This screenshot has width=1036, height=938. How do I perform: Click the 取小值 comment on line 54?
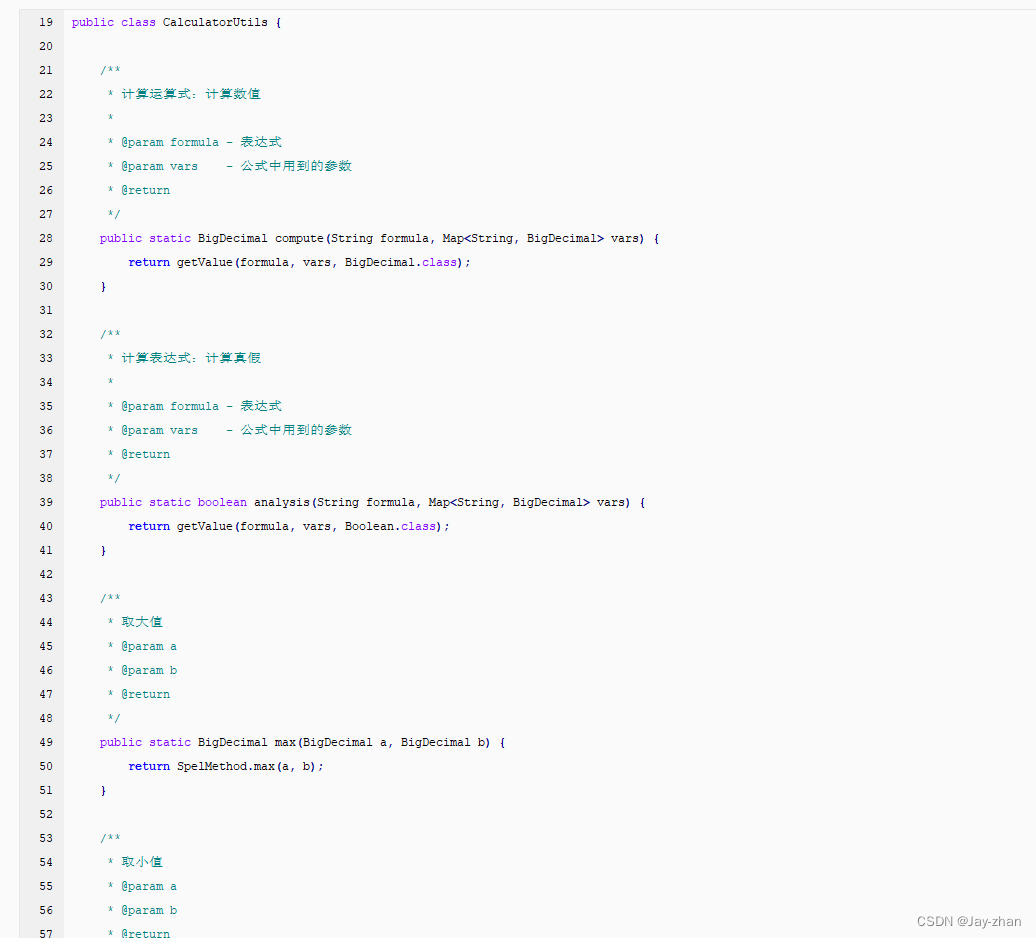[141, 862]
